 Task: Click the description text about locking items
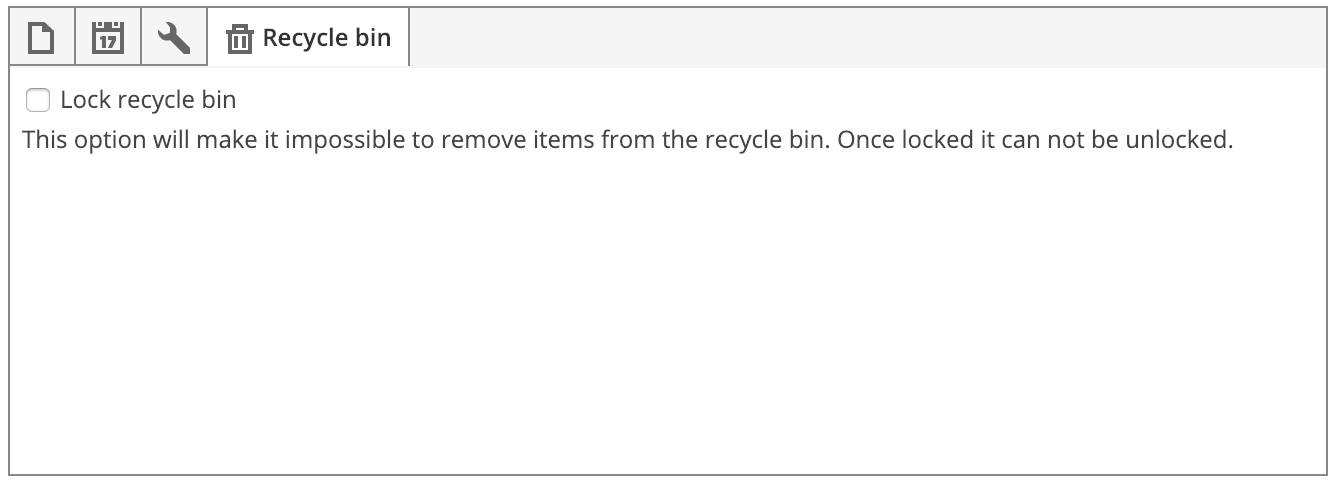[628, 139]
